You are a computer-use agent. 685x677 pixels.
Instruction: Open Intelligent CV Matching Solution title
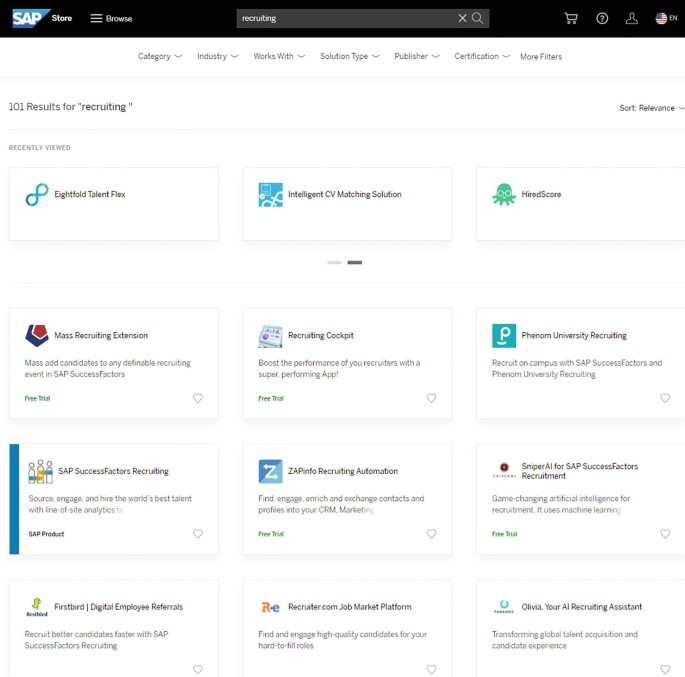click(x=345, y=194)
